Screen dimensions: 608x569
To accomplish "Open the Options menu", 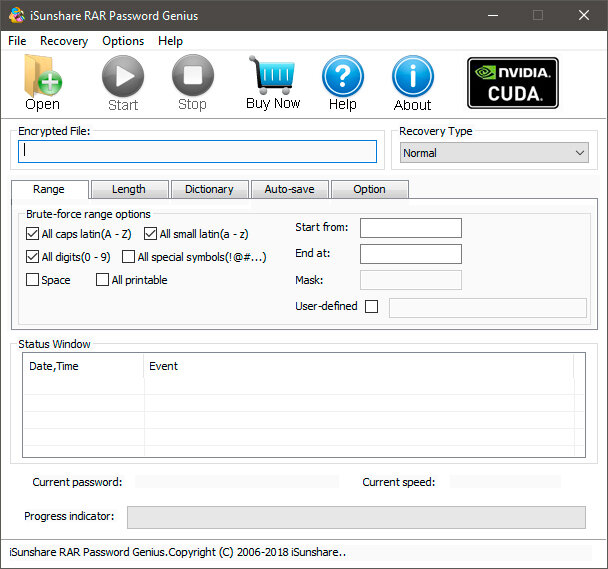I will (123, 41).
